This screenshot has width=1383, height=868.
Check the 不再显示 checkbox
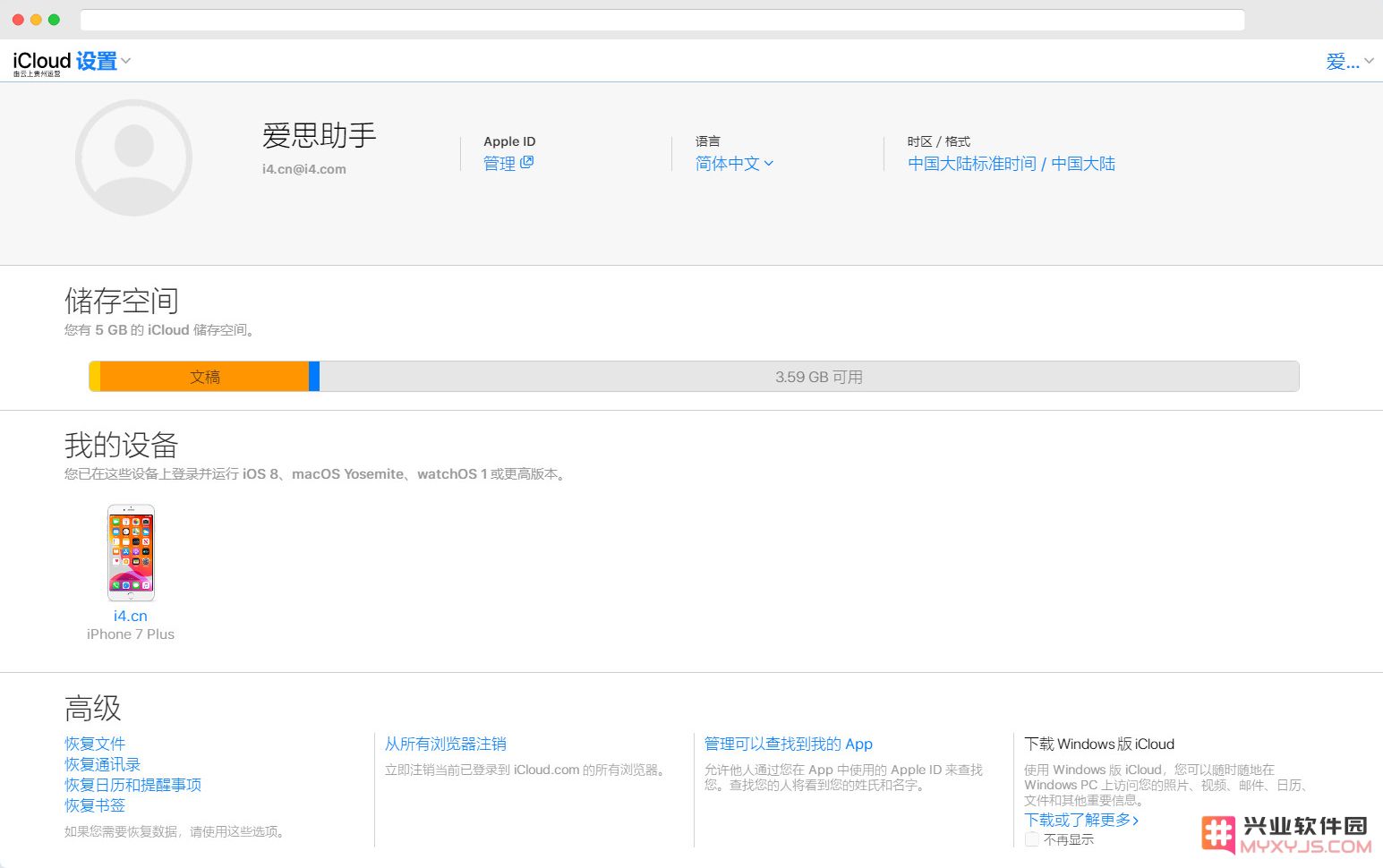click(x=1032, y=839)
